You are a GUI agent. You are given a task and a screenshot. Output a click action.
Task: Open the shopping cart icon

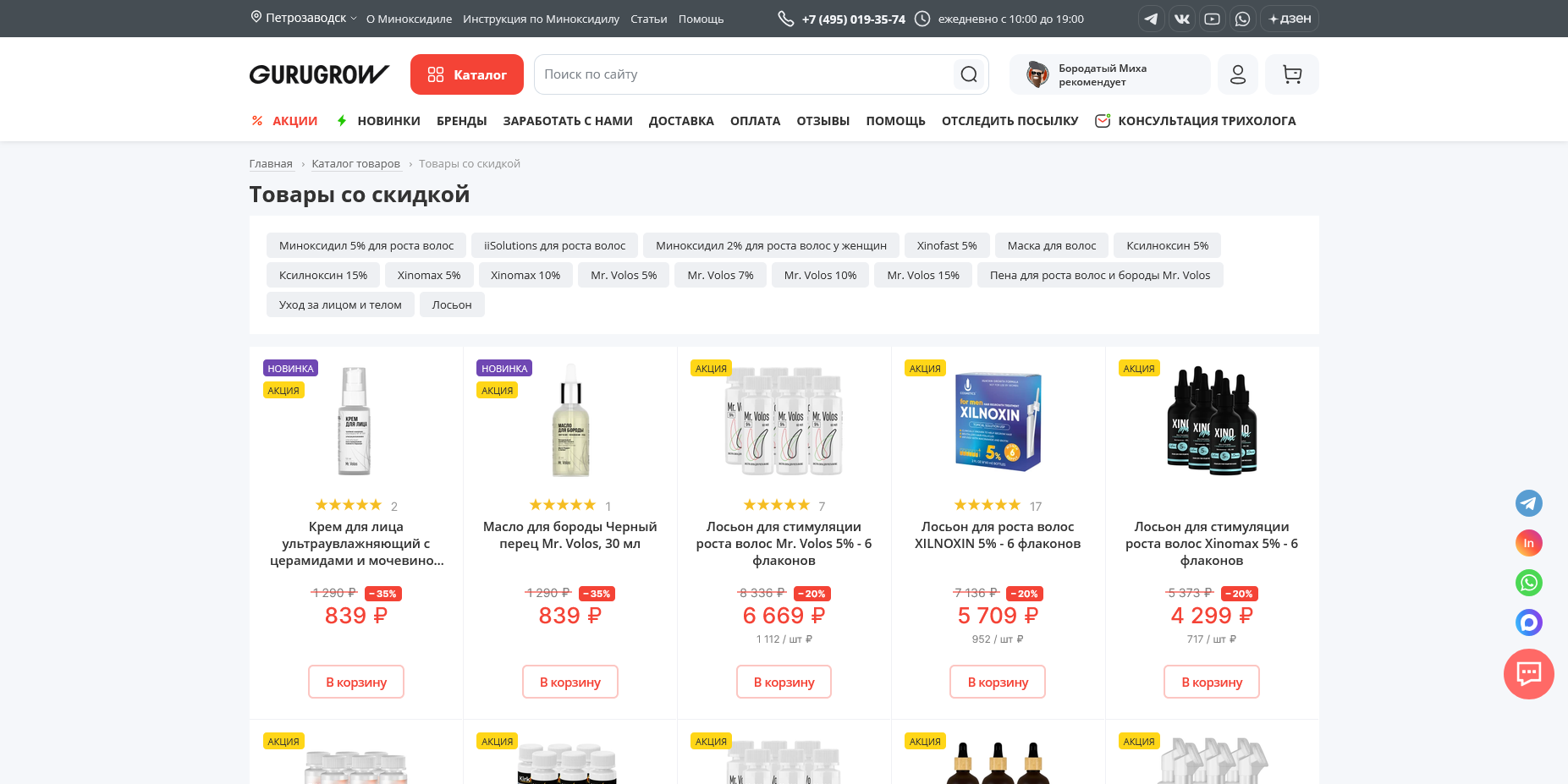coord(1292,74)
